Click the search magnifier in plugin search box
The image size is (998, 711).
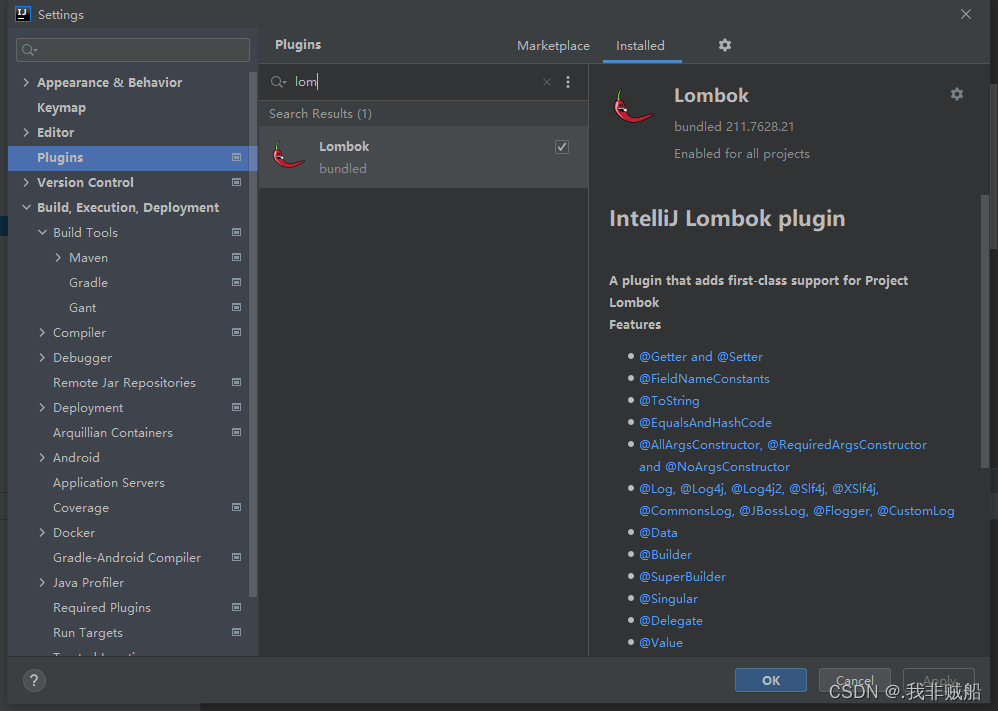click(278, 81)
